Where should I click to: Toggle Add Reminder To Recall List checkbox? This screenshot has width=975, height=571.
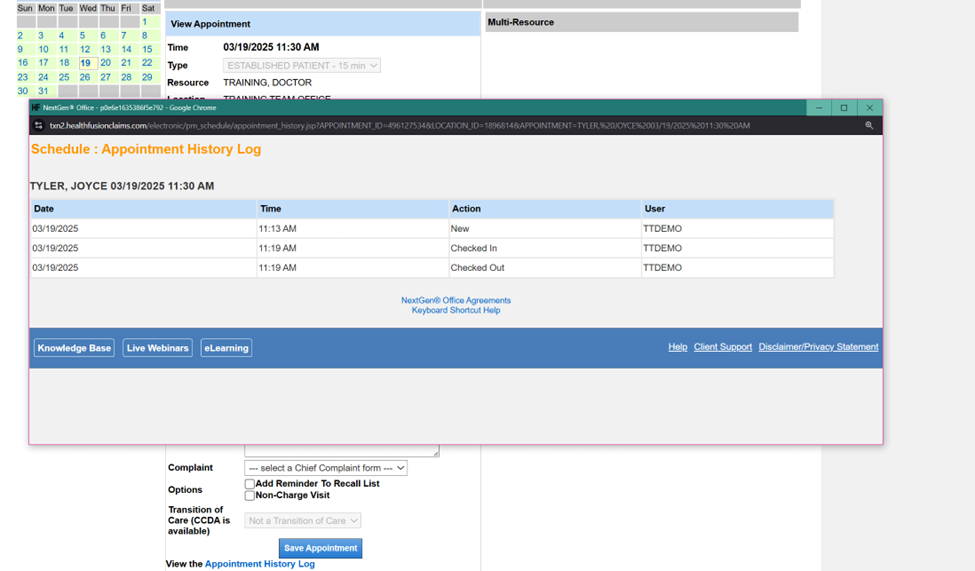pyautogui.click(x=249, y=484)
